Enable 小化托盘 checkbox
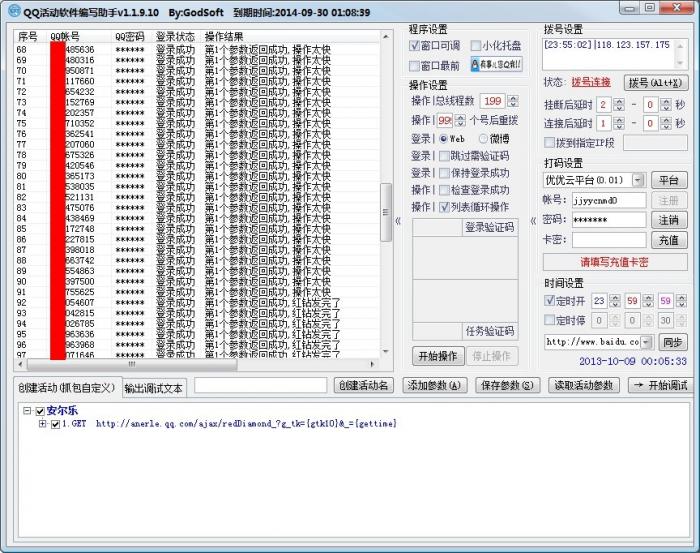 475,46
